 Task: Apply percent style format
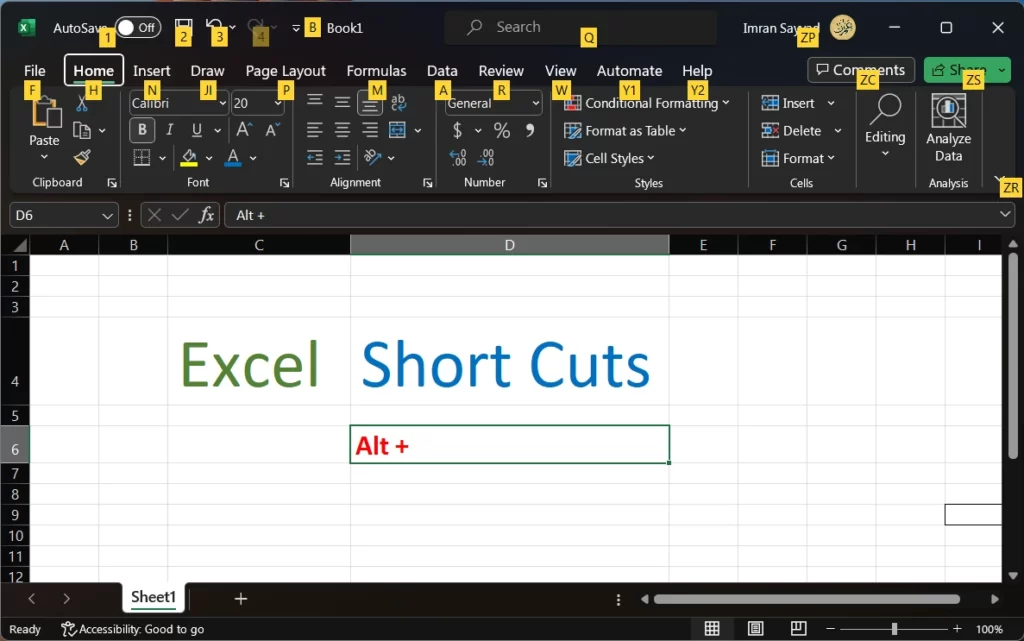[502, 131]
